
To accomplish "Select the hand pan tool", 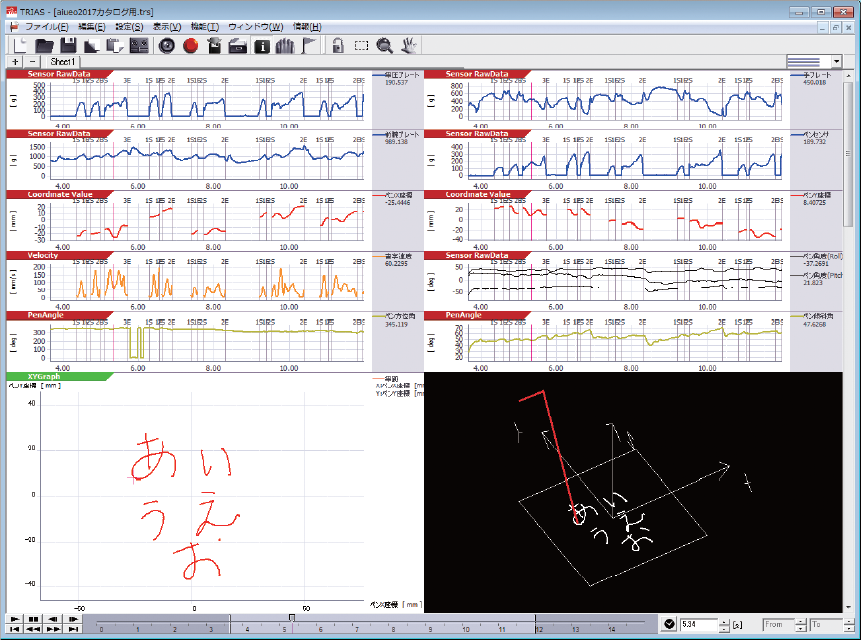I will (x=408, y=45).
